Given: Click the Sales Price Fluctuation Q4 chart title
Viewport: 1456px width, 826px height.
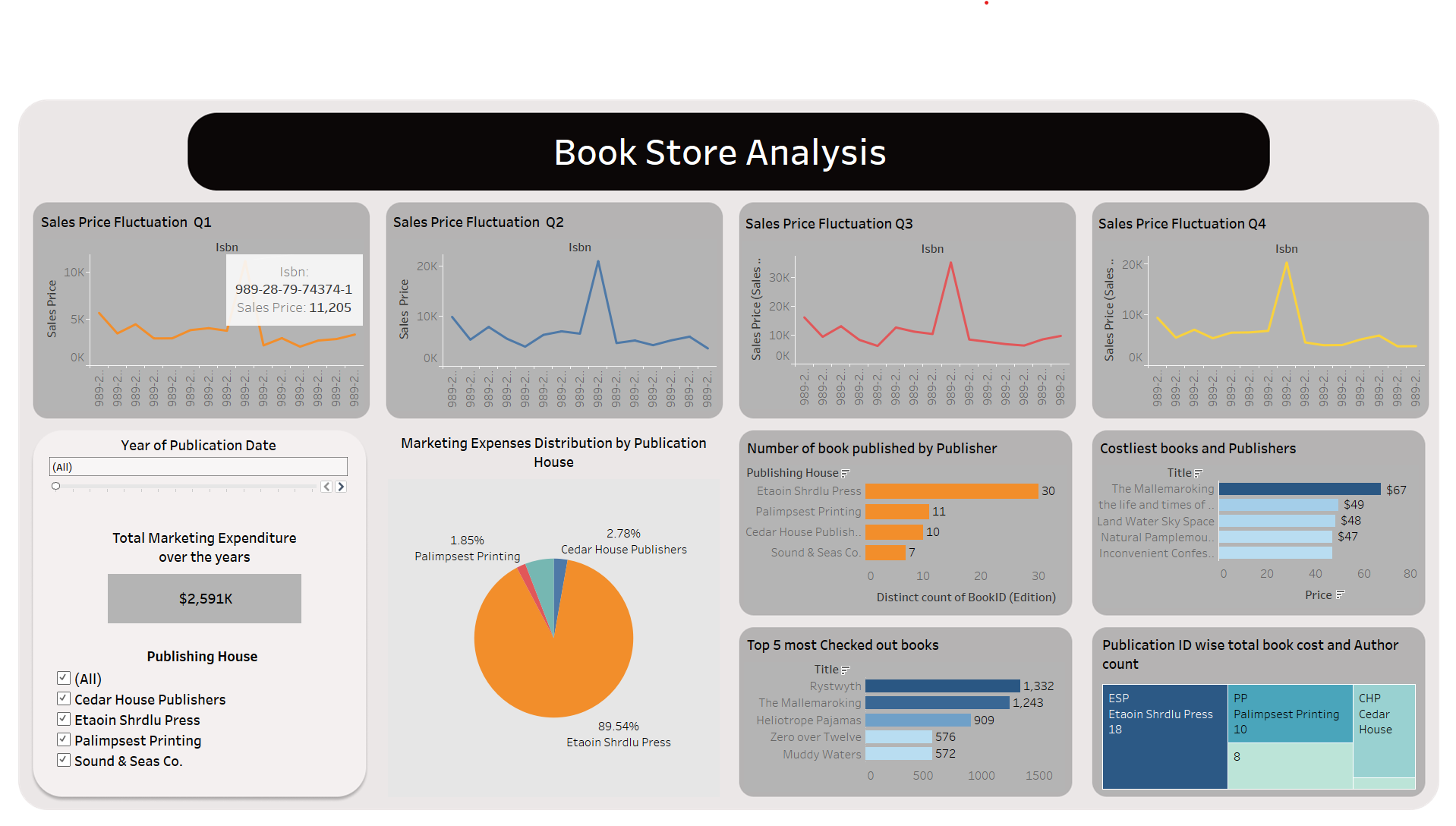Looking at the screenshot, I should tap(1182, 224).
